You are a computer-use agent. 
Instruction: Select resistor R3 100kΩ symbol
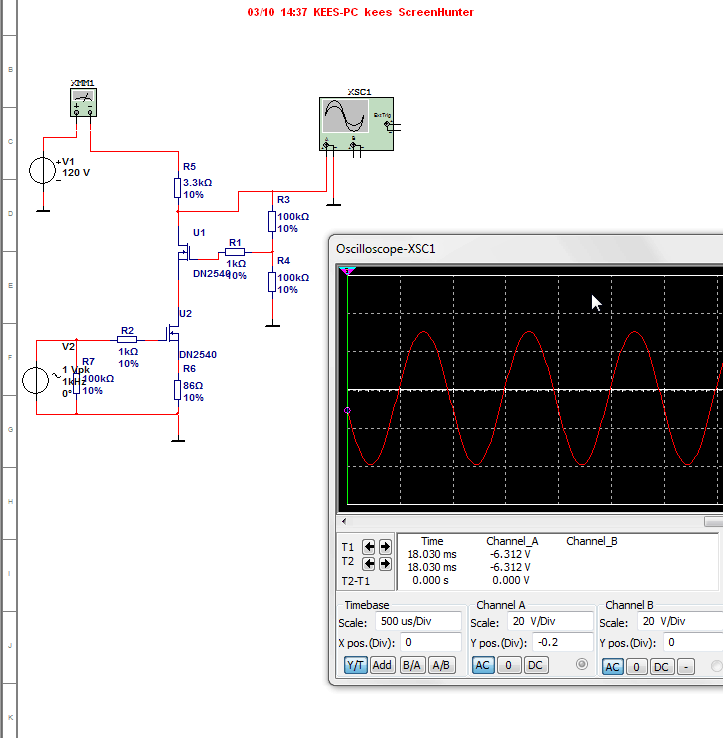[272, 221]
